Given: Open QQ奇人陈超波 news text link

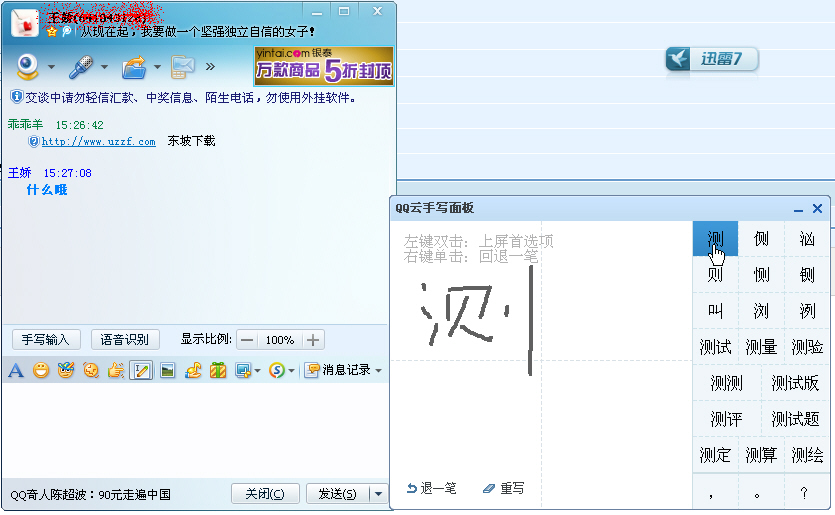Looking at the screenshot, I should tap(91, 495).
